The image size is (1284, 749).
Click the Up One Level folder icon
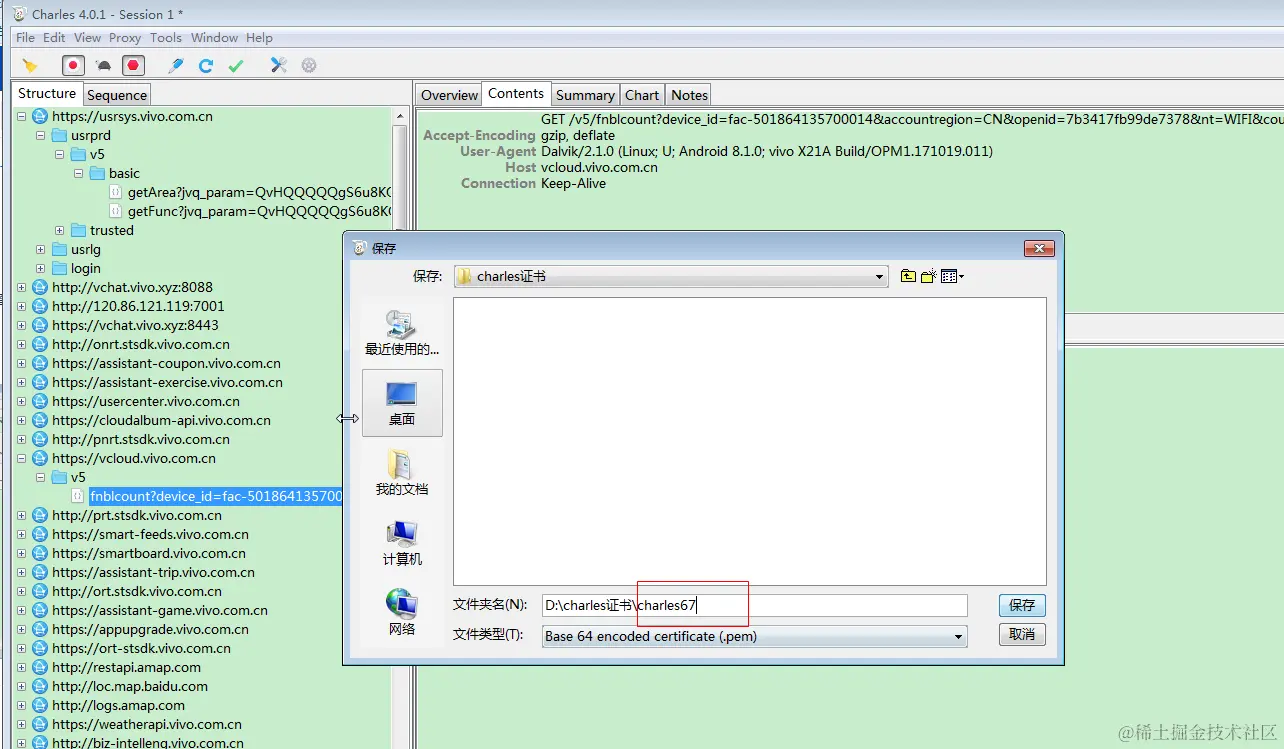(x=908, y=276)
